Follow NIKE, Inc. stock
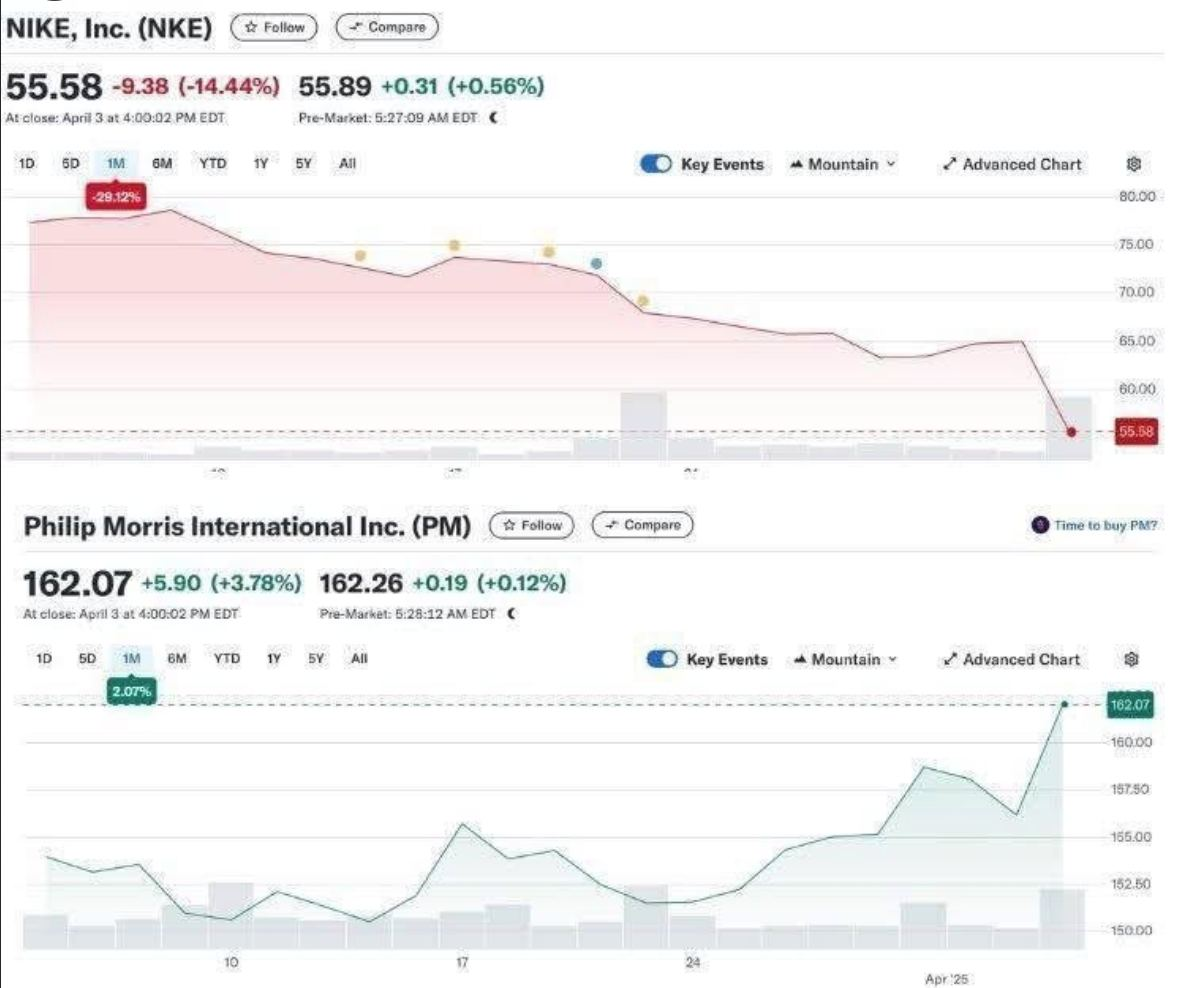This screenshot has height=988, width=1198. tap(273, 28)
